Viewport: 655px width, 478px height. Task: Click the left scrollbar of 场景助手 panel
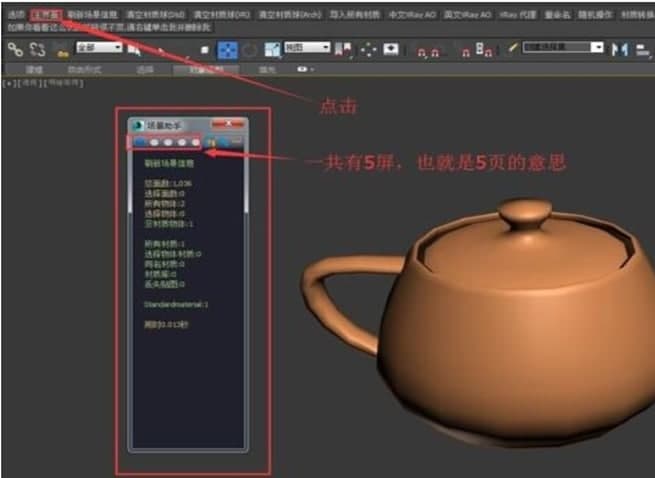tap(130, 183)
